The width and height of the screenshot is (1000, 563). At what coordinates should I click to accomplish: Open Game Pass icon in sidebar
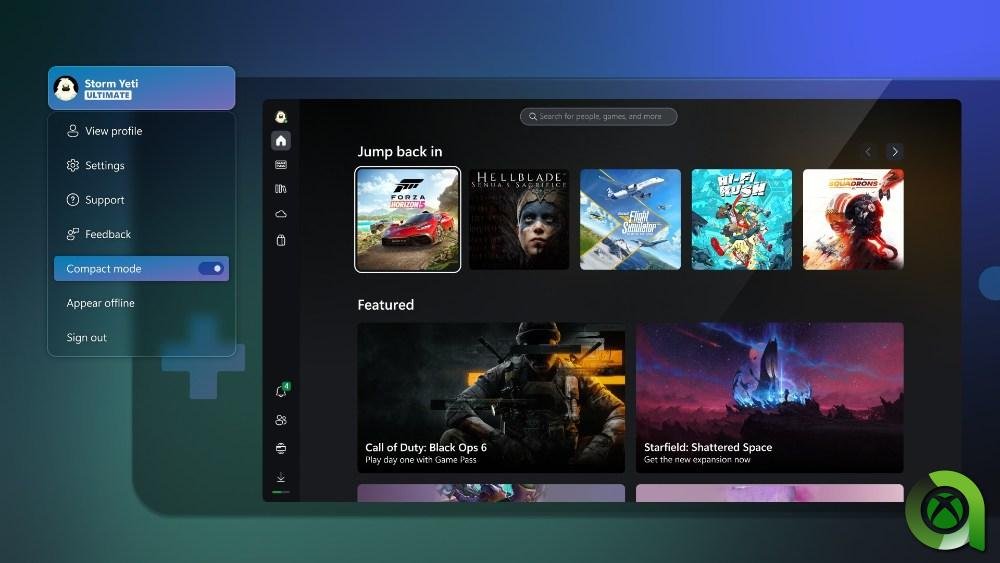tap(281, 165)
